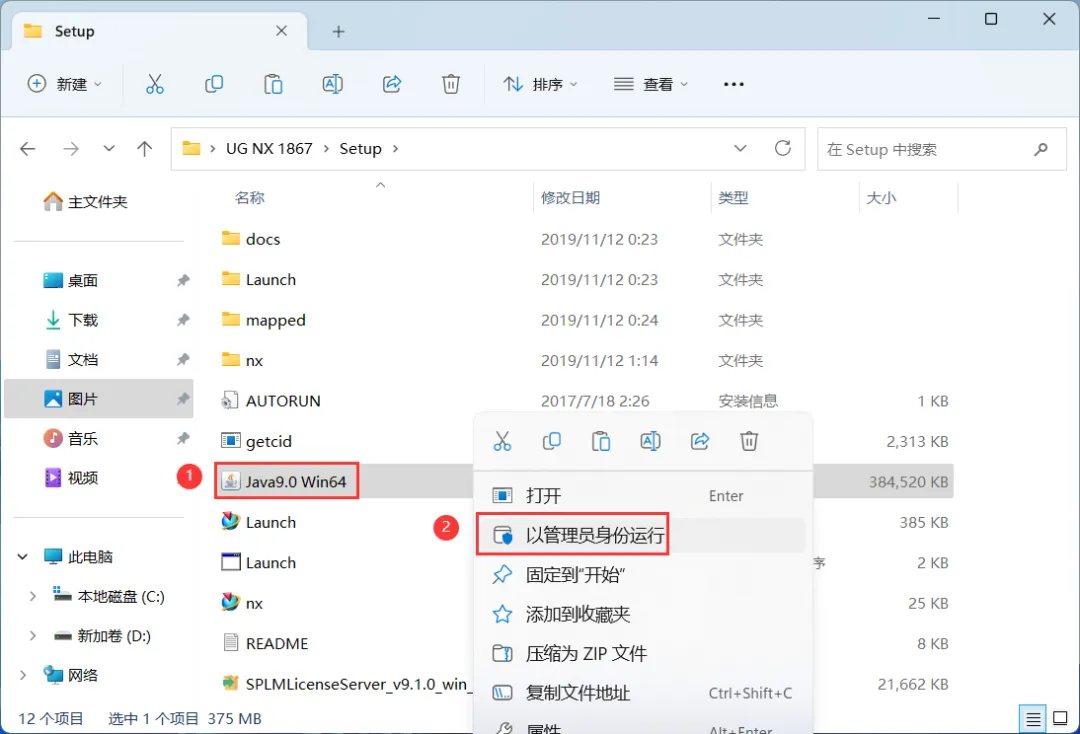Expand the 本地磁盘 (C:) node

coord(32,596)
